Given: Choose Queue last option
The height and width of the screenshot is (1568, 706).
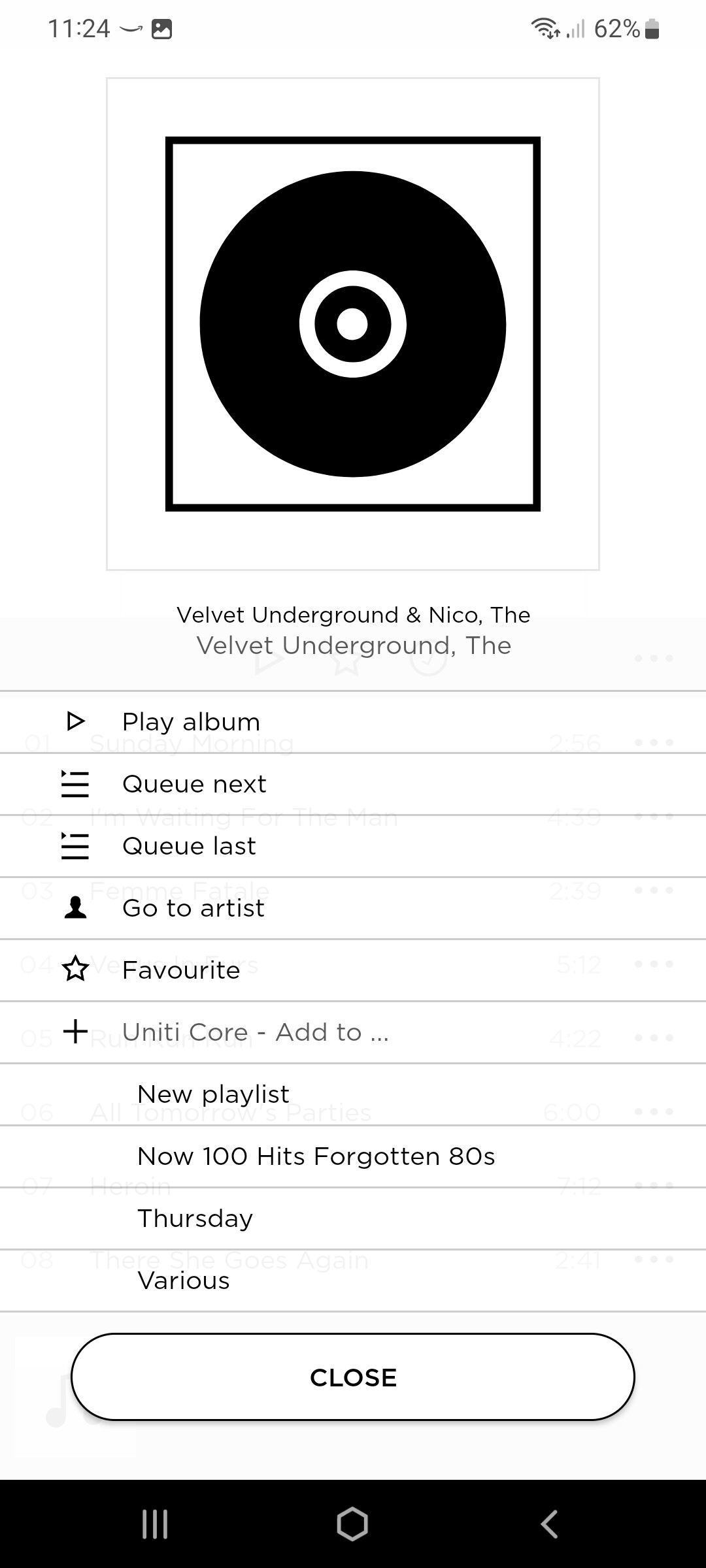Looking at the screenshot, I should (353, 846).
